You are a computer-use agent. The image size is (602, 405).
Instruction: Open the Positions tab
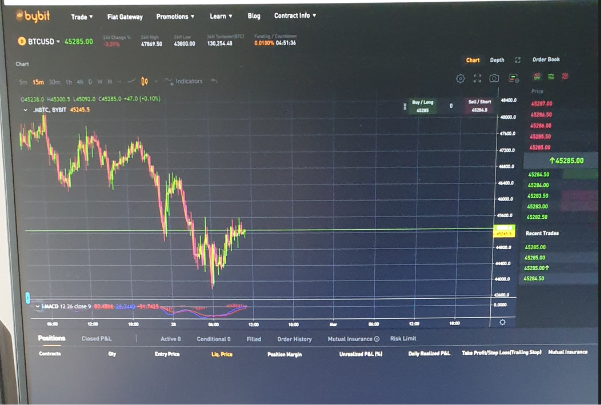[x=51, y=338]
